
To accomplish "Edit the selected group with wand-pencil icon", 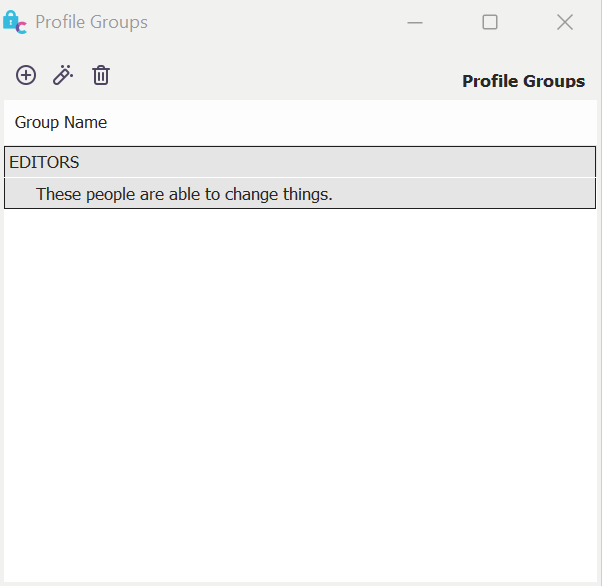I will click(63, 75).
